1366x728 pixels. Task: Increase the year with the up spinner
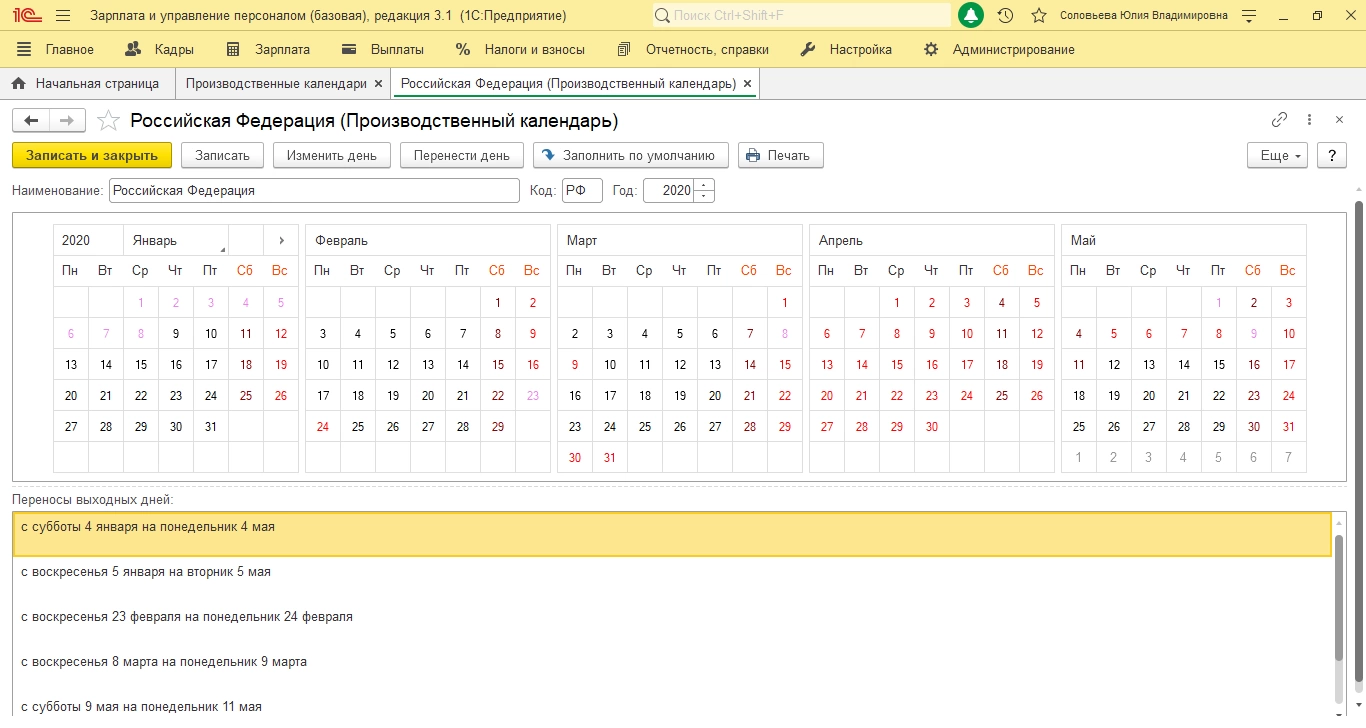click(x=704, y=185)
